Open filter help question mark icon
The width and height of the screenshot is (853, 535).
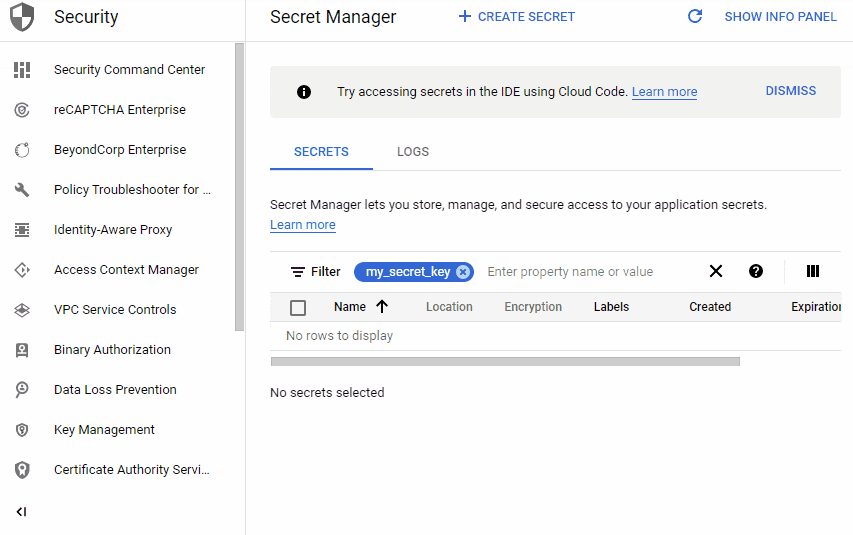pyautogui.click(x=756, y=271)
